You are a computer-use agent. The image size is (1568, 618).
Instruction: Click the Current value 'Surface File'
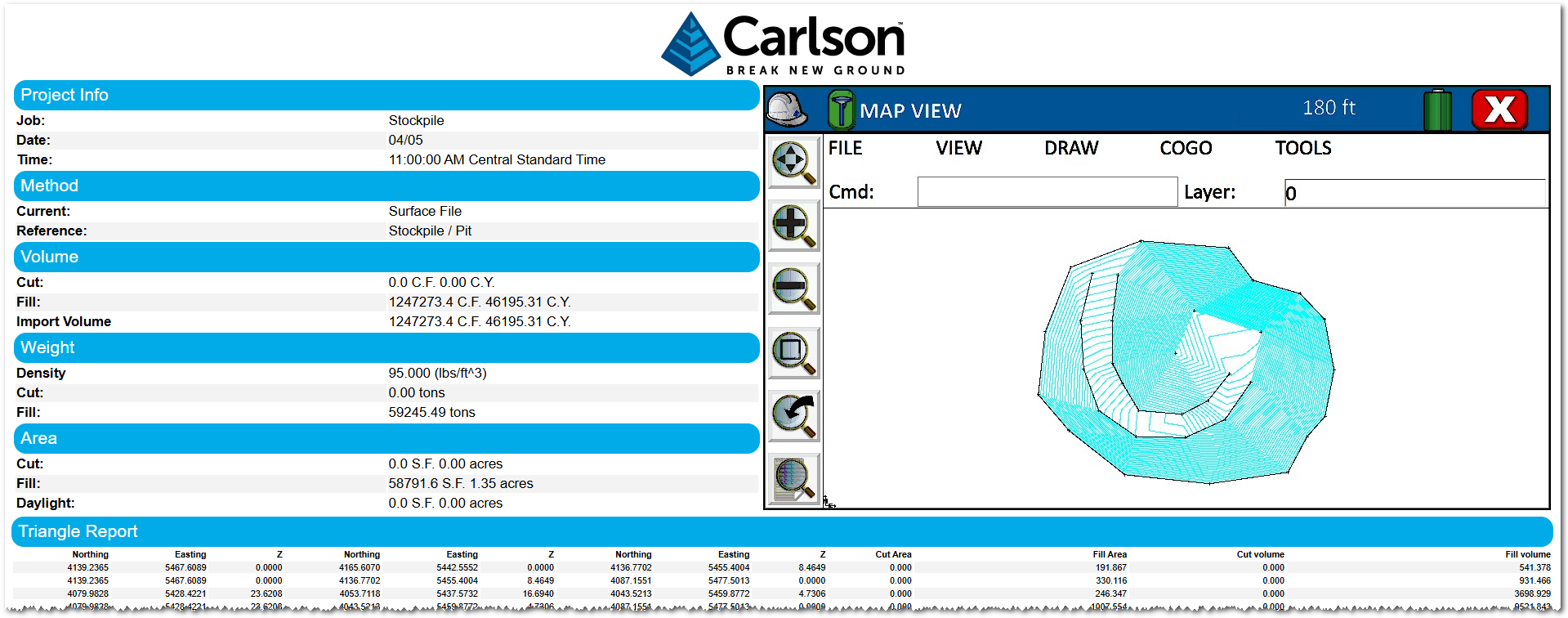pos(425,211)
